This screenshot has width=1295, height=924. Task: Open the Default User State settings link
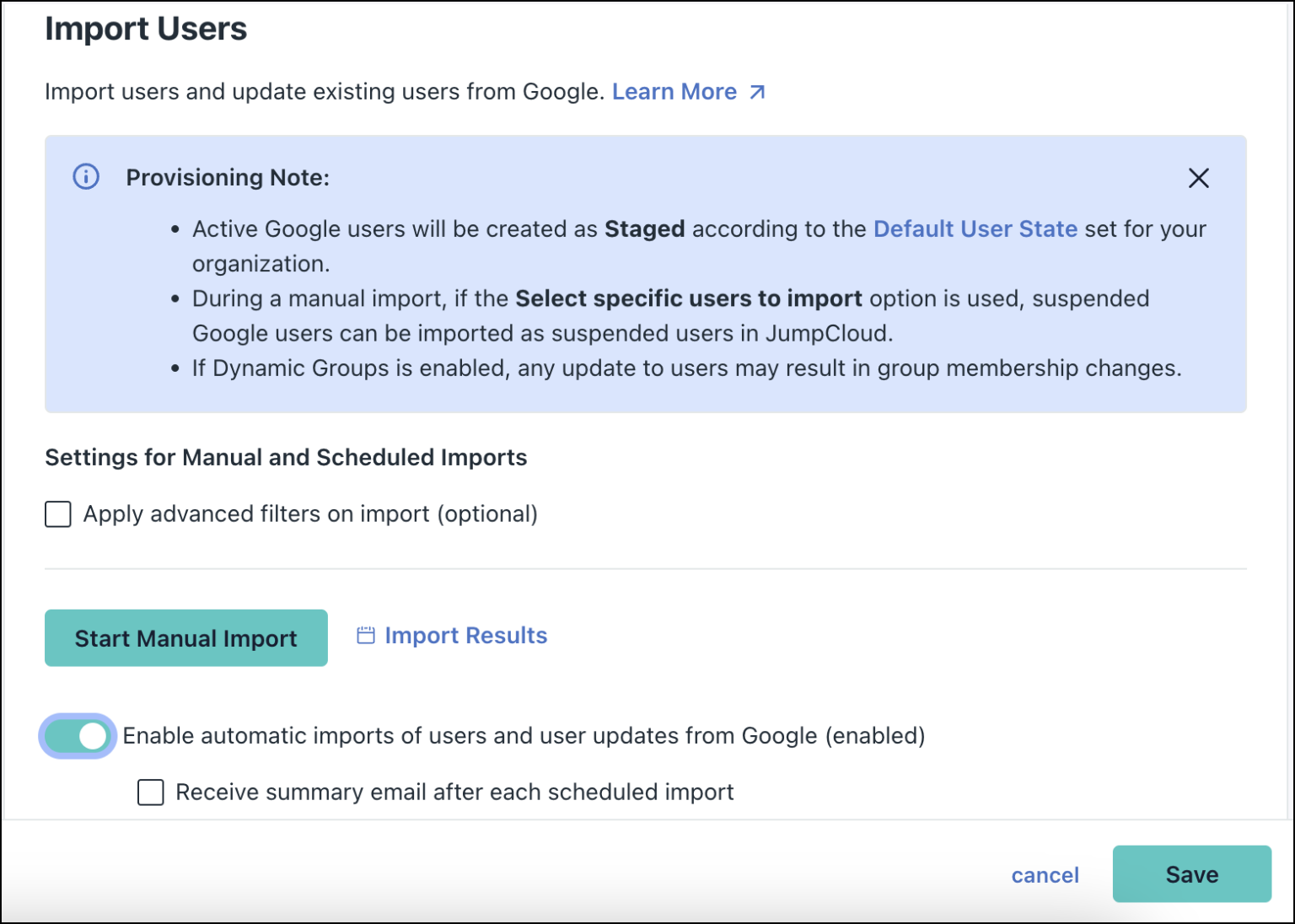(975, 228)
